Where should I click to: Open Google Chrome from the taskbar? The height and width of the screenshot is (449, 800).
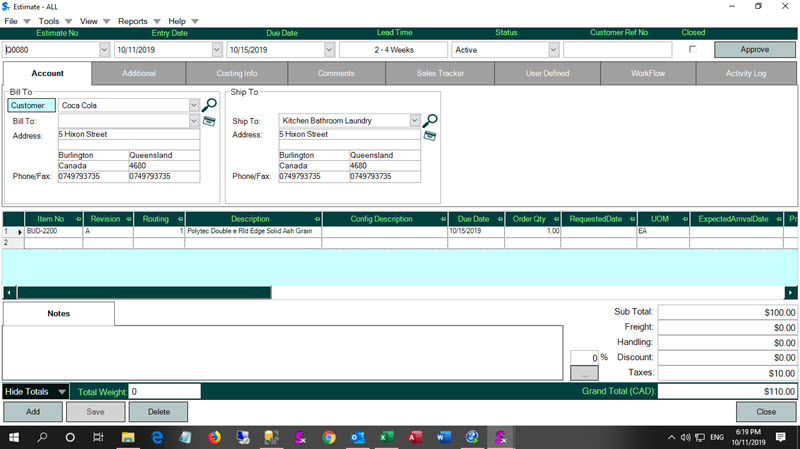(x=329, y=438)
